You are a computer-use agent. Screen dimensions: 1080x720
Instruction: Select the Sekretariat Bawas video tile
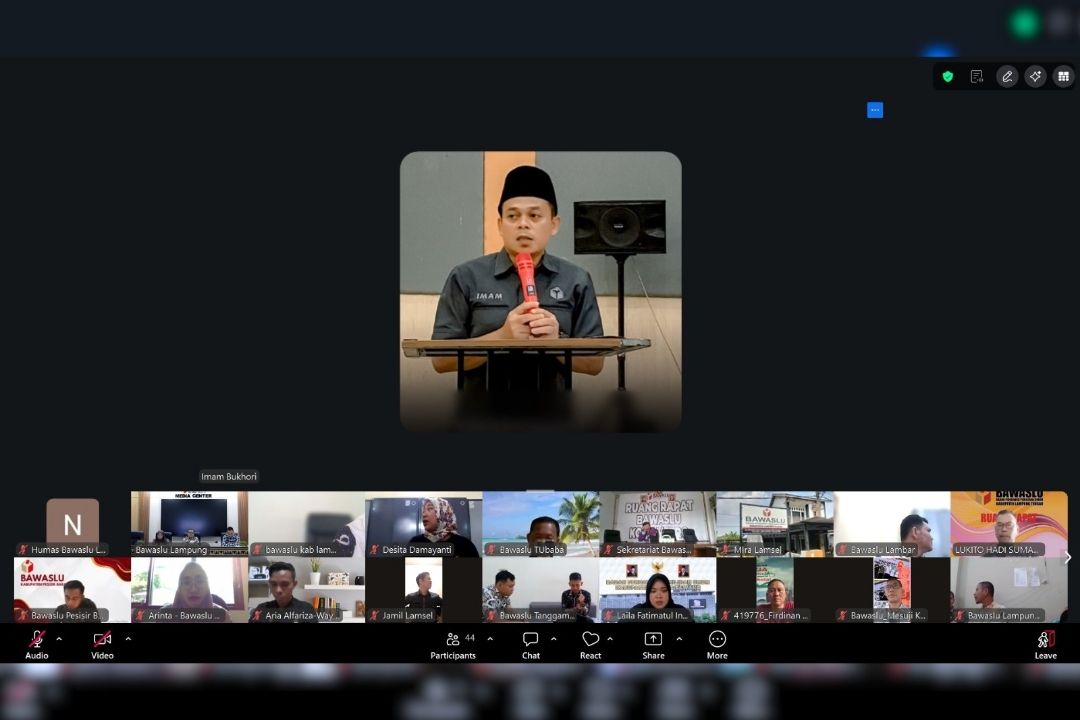pos(658,524)
